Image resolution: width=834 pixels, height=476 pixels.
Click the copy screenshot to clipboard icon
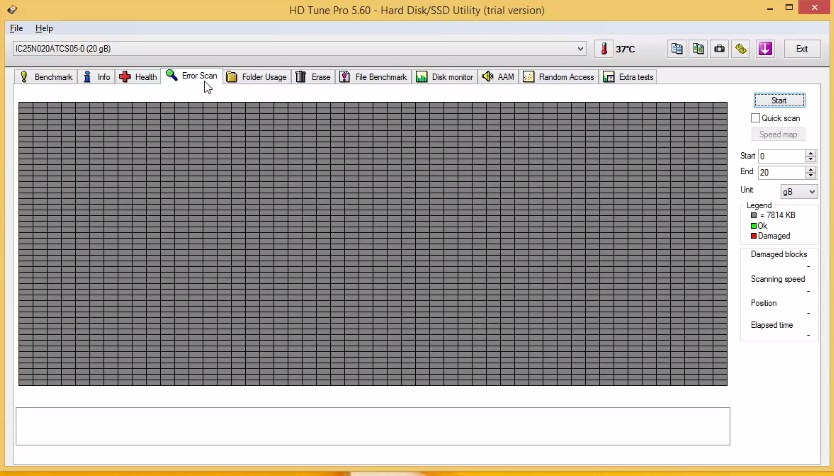[x=698, y=49]
